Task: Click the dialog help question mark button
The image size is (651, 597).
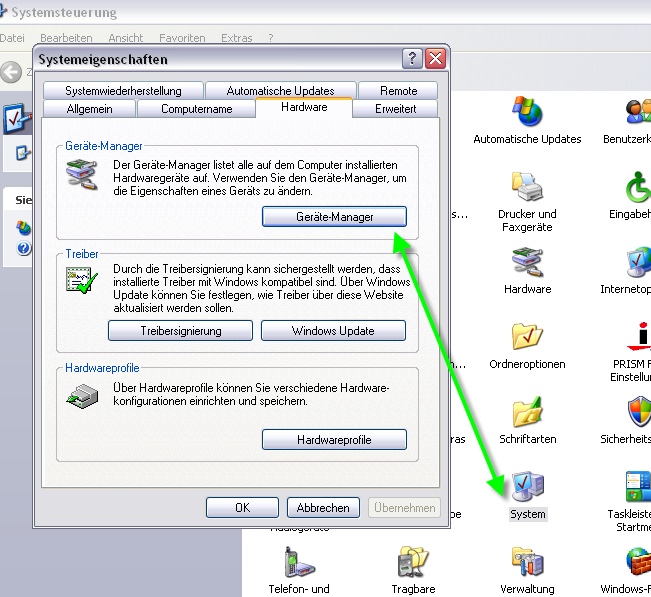Action: (412, 59)
